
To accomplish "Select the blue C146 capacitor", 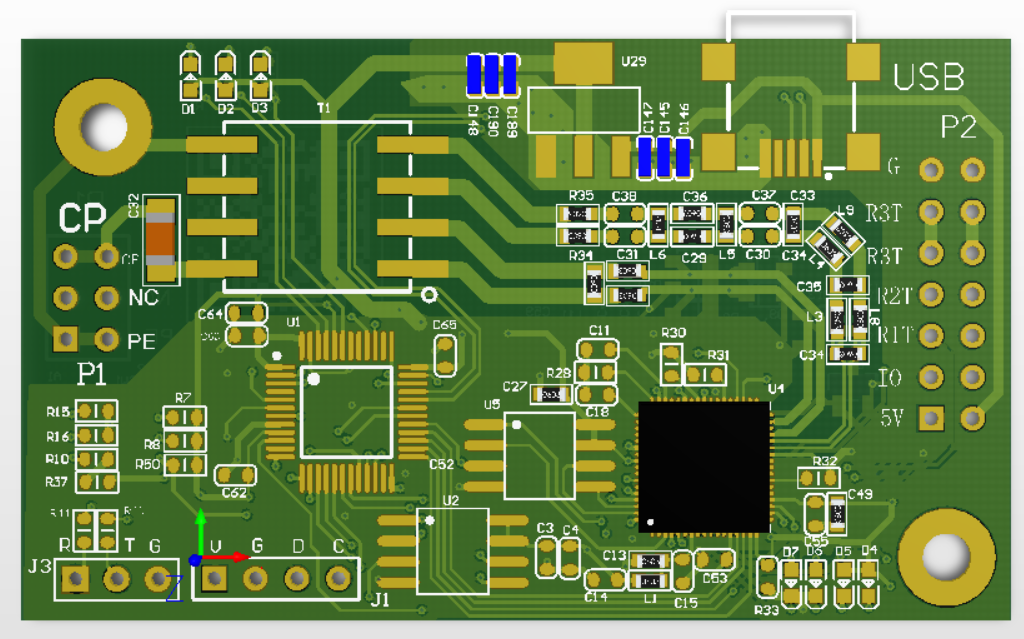I will (683, 157).
